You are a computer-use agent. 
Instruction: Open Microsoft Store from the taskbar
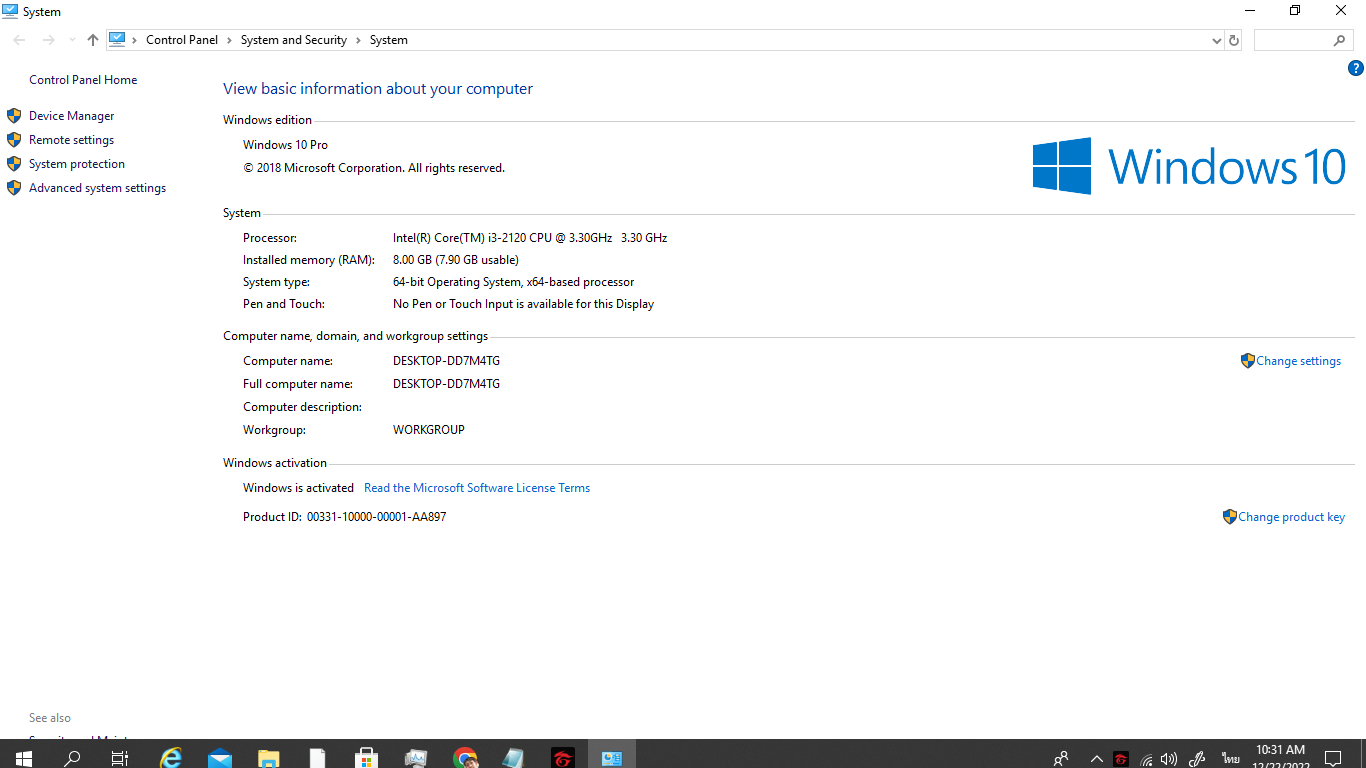(x=367, y=758)
